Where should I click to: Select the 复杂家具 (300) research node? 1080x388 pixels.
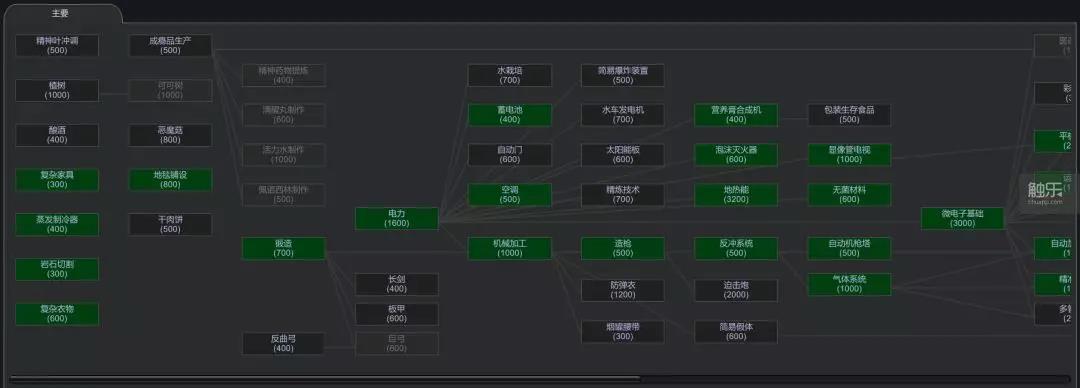tap(57, 180)
